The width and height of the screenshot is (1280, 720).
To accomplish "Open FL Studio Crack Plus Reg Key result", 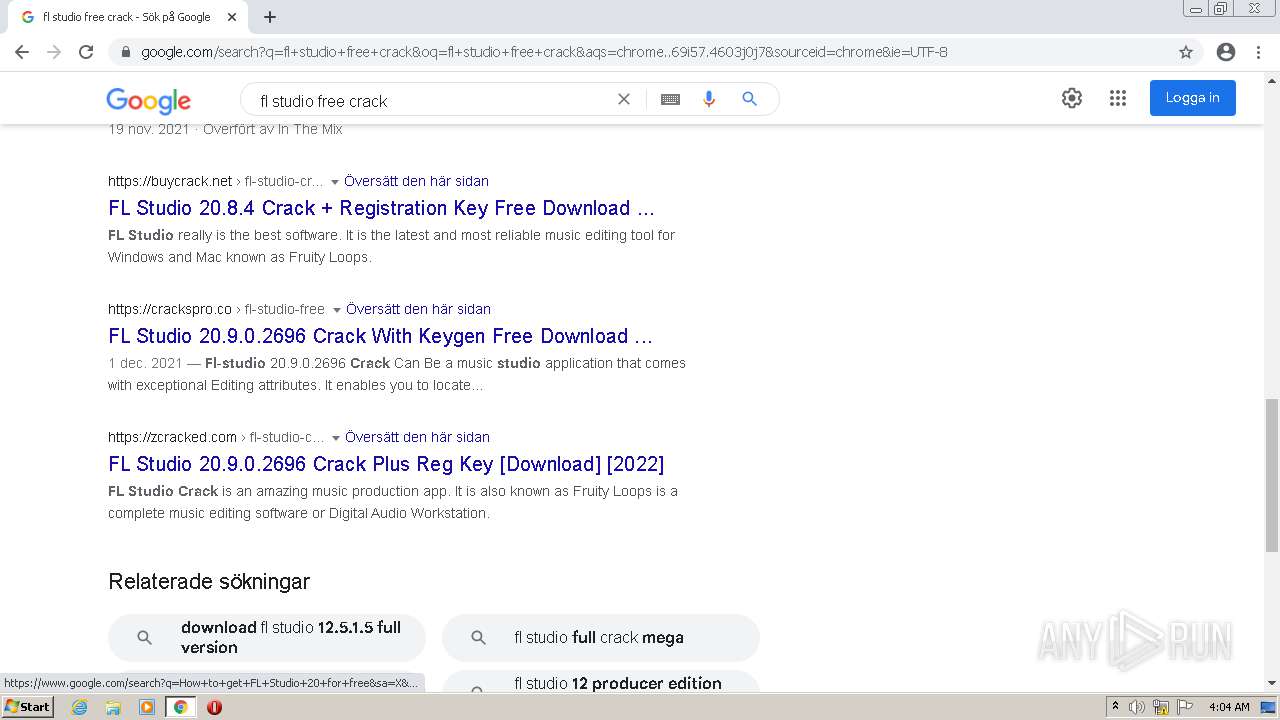I will coord(386,464).
